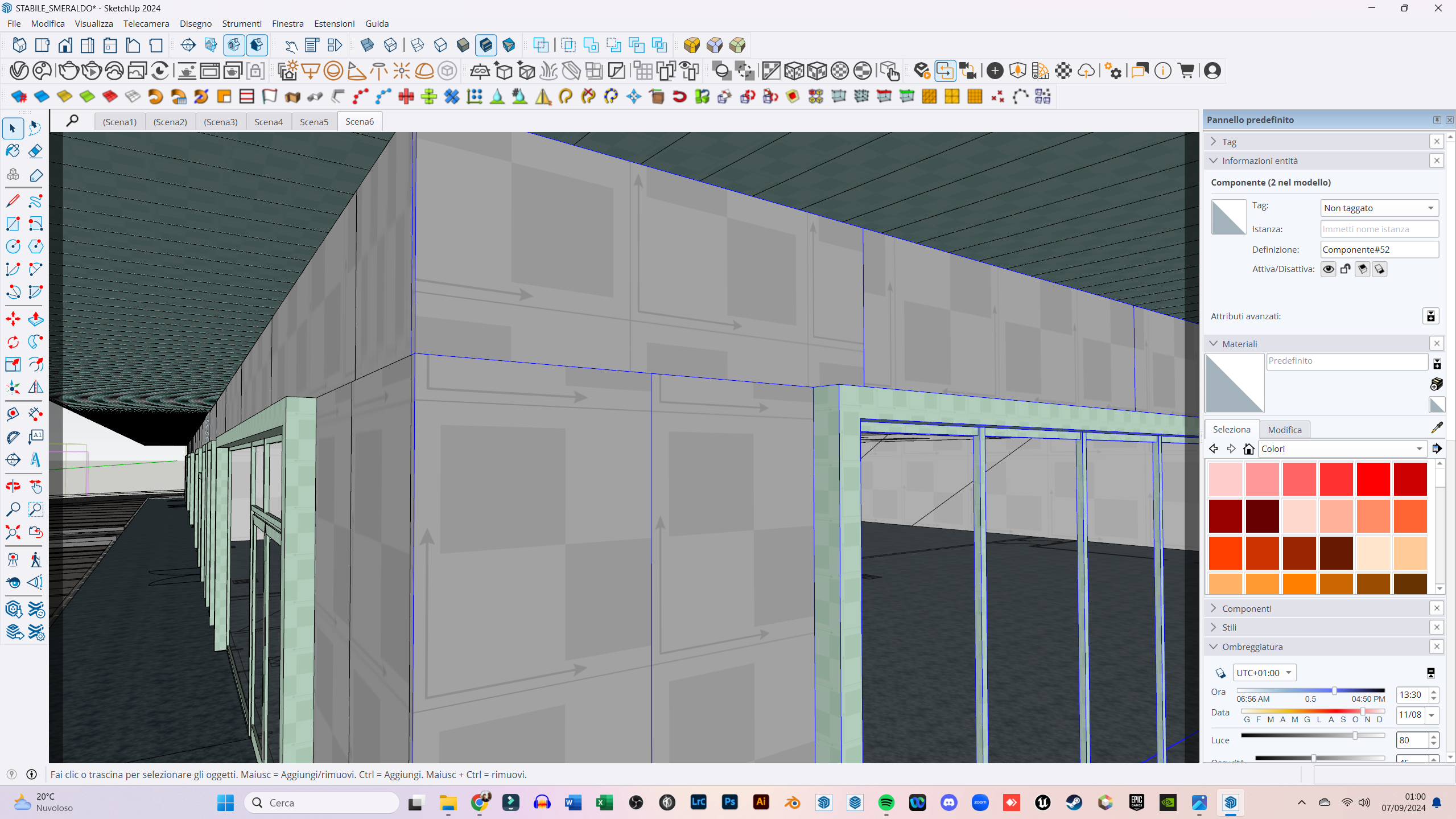Choose the Rectangle tool
Screen dimensions: 1456x819
tap(13, 224)
